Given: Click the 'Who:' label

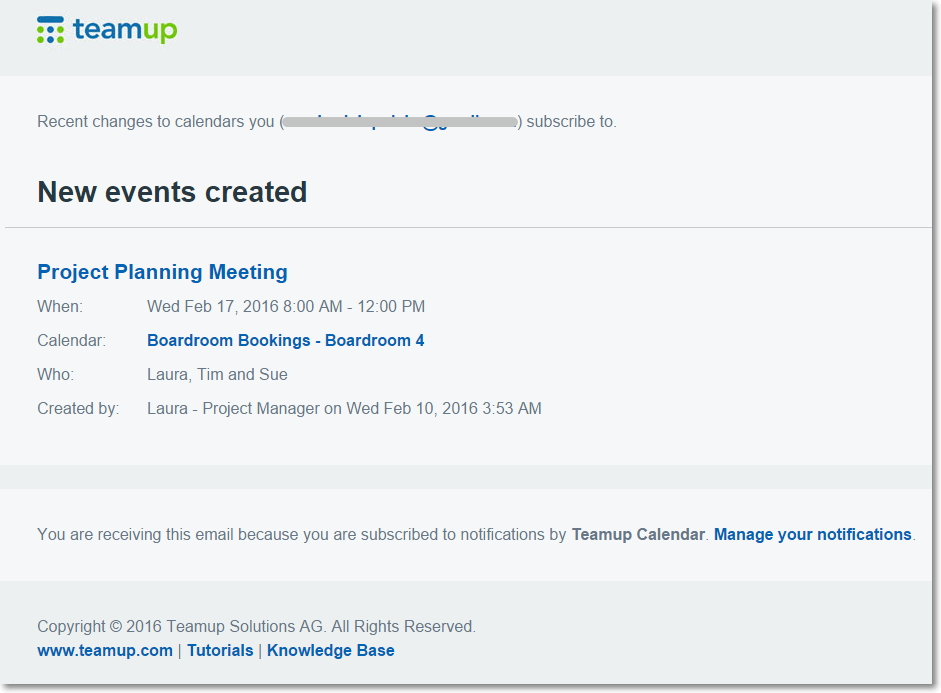Looking at the screenshot, I should point(55,374).
